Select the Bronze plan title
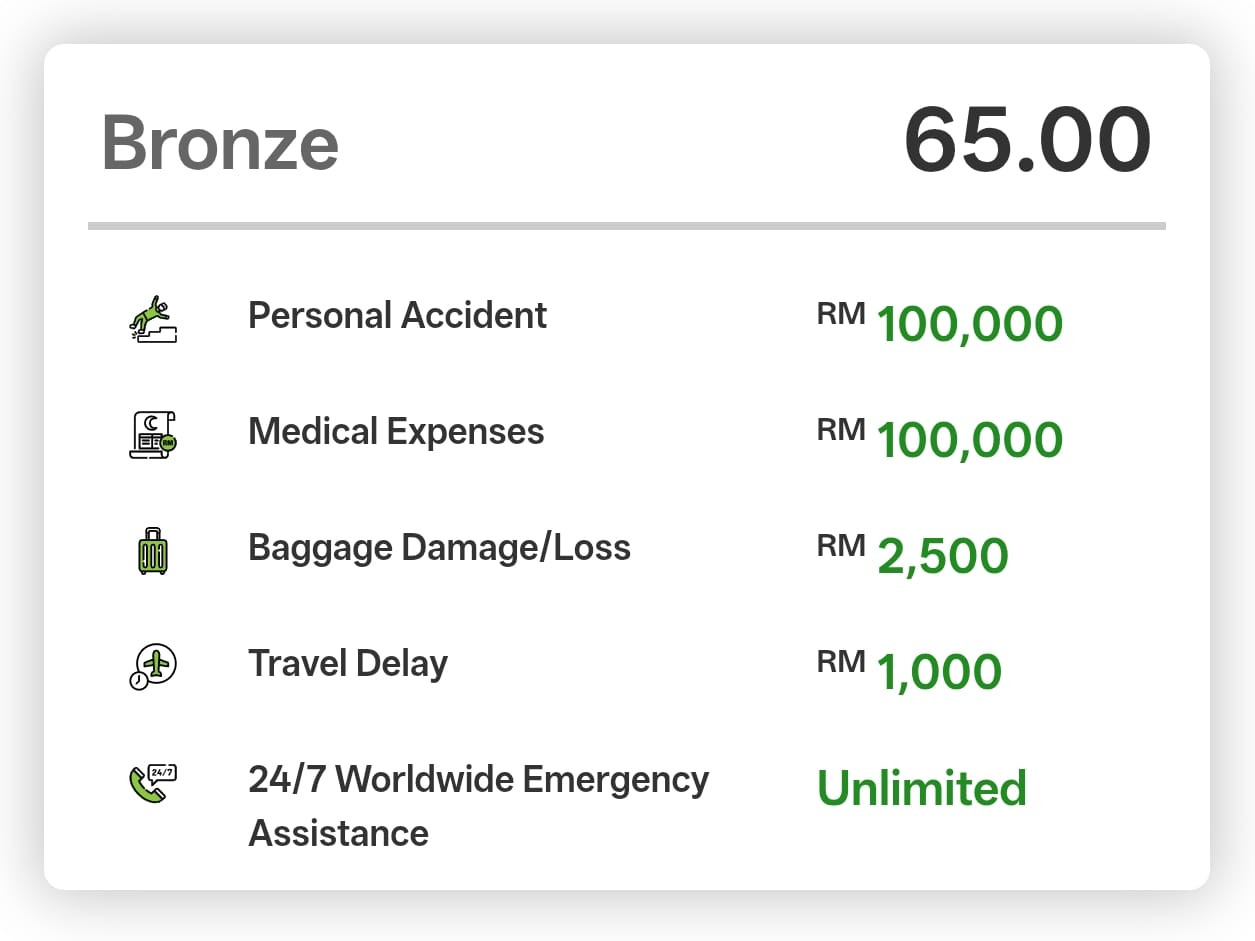This screenshot has height=941, width=1255. (x=220, y=142)
